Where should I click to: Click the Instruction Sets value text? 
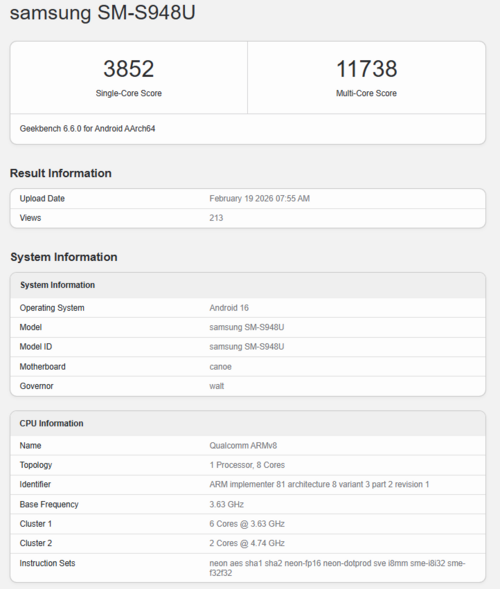[337, 568]
